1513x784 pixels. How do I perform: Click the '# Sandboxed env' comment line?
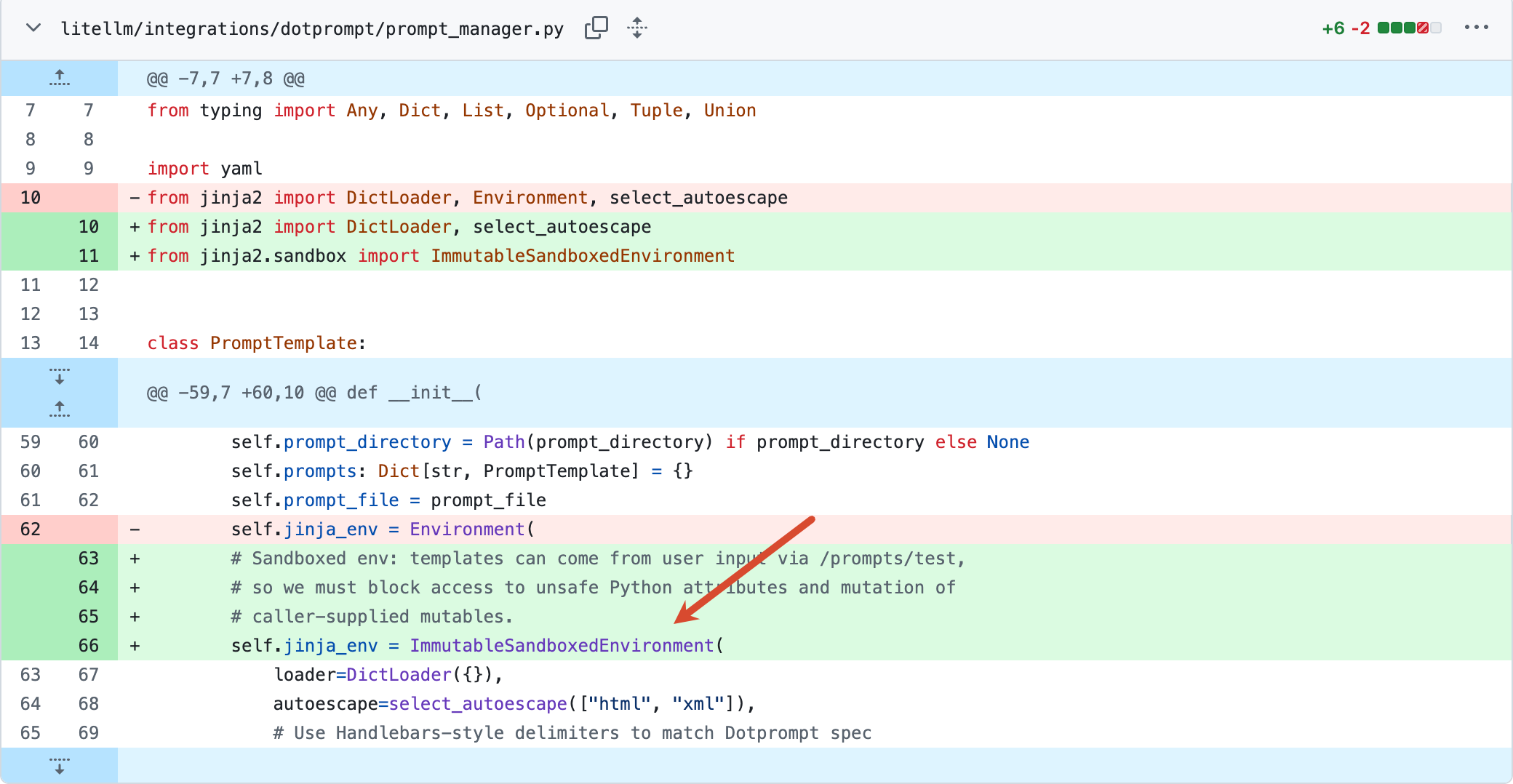(598, 559)
